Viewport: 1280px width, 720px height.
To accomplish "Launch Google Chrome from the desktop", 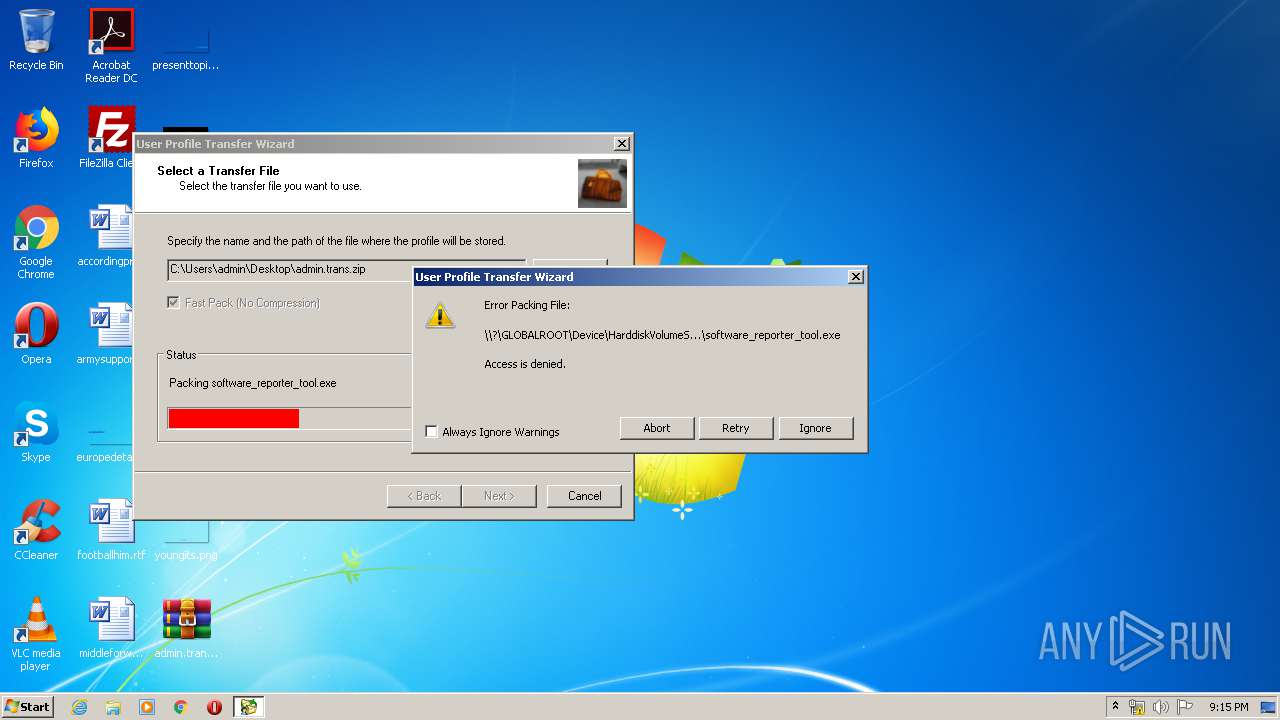I will tap(36, 242).
